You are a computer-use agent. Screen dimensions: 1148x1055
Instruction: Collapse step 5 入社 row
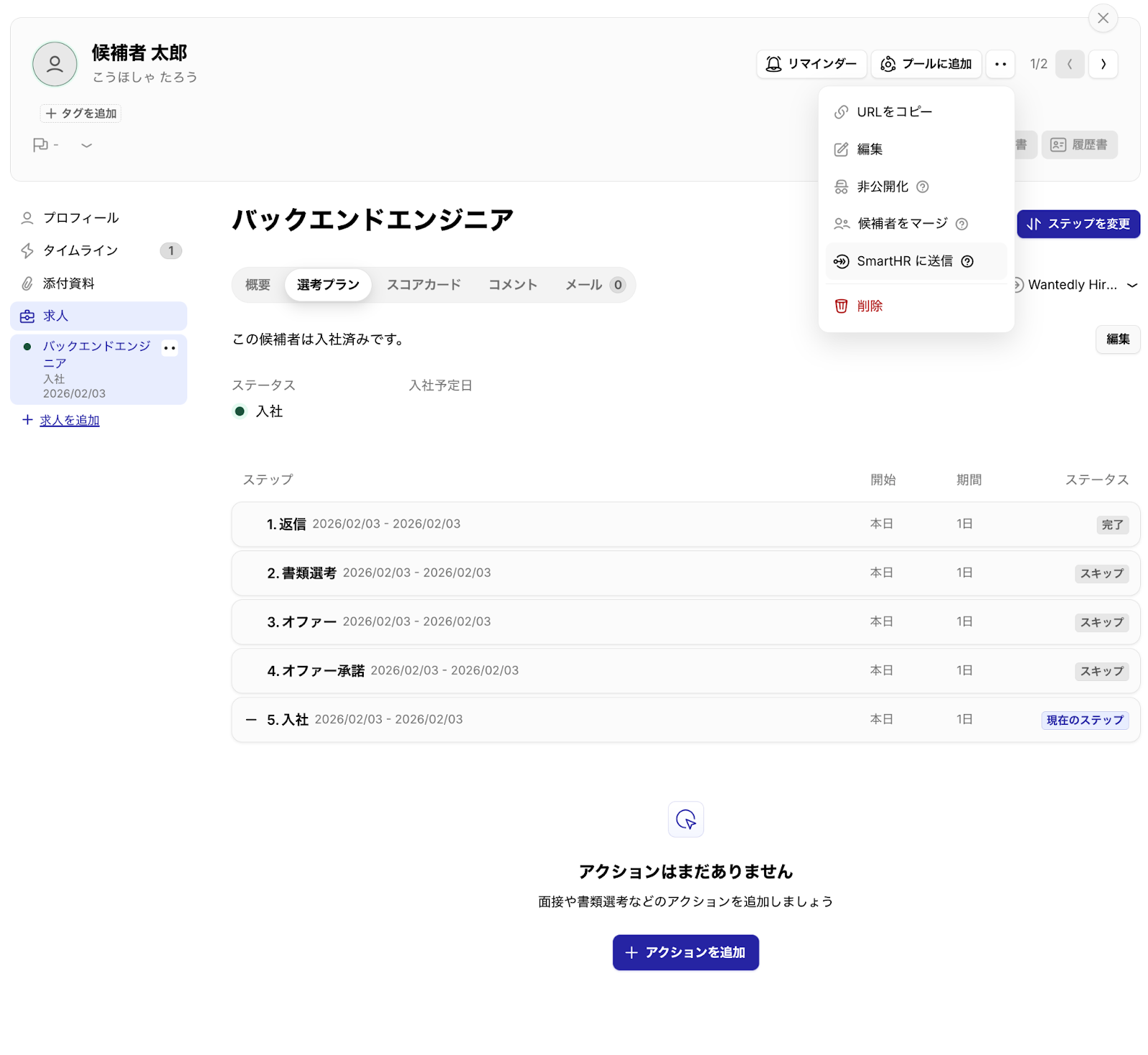251,720
